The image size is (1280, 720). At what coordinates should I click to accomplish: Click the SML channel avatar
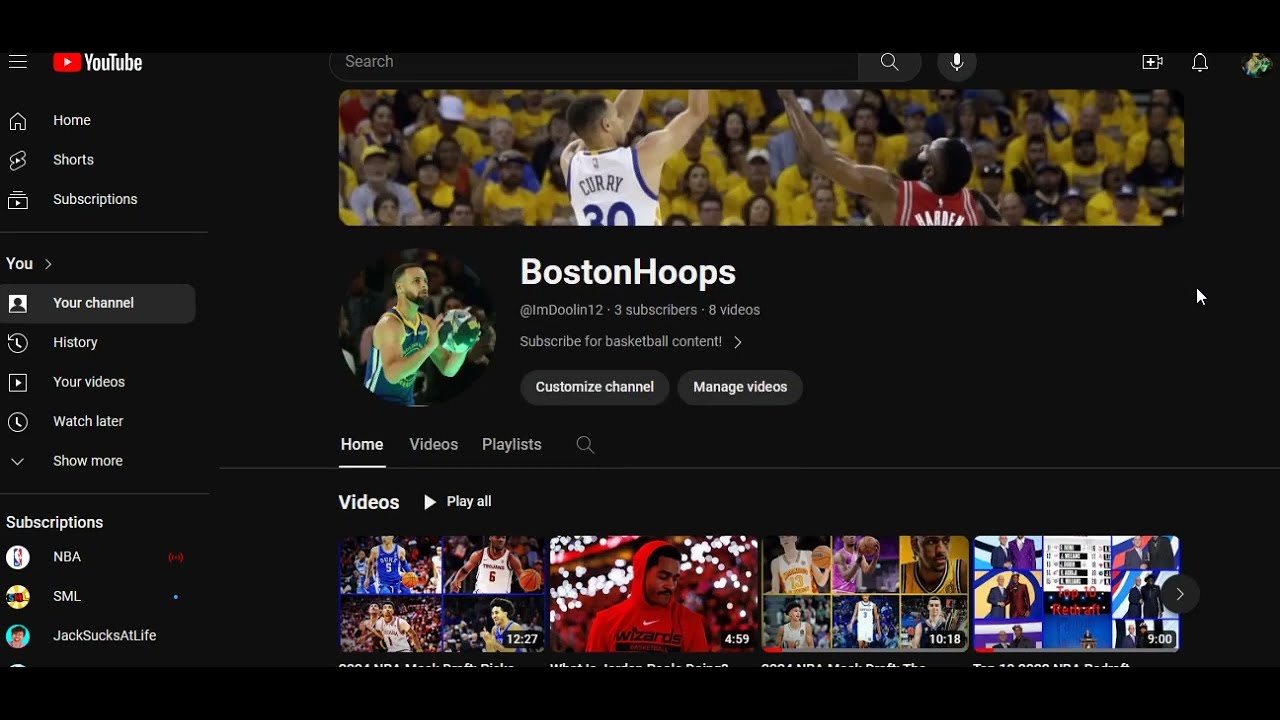pos(18,597)
